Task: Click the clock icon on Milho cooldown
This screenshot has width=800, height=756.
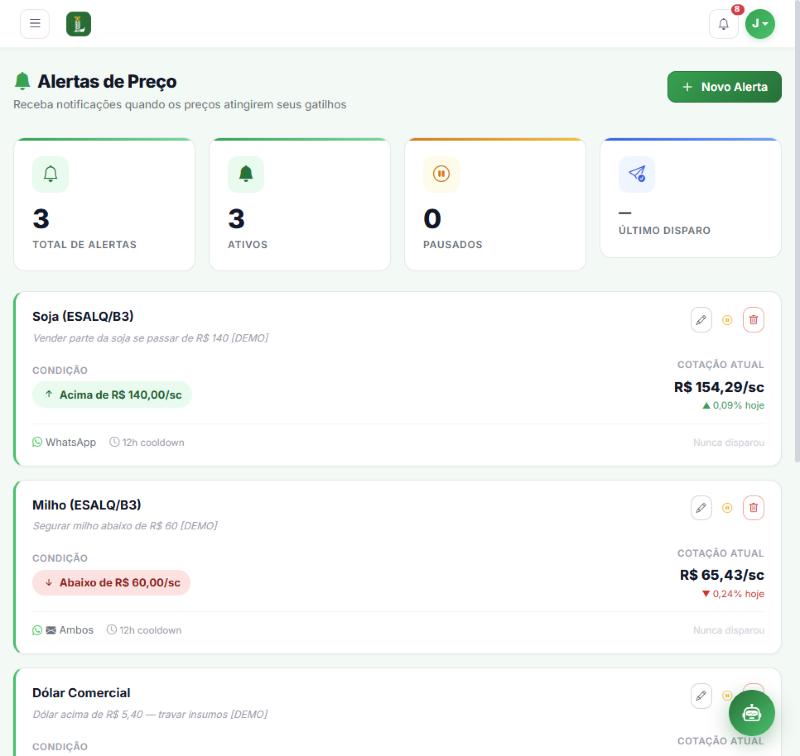Action: coord(111,630)
